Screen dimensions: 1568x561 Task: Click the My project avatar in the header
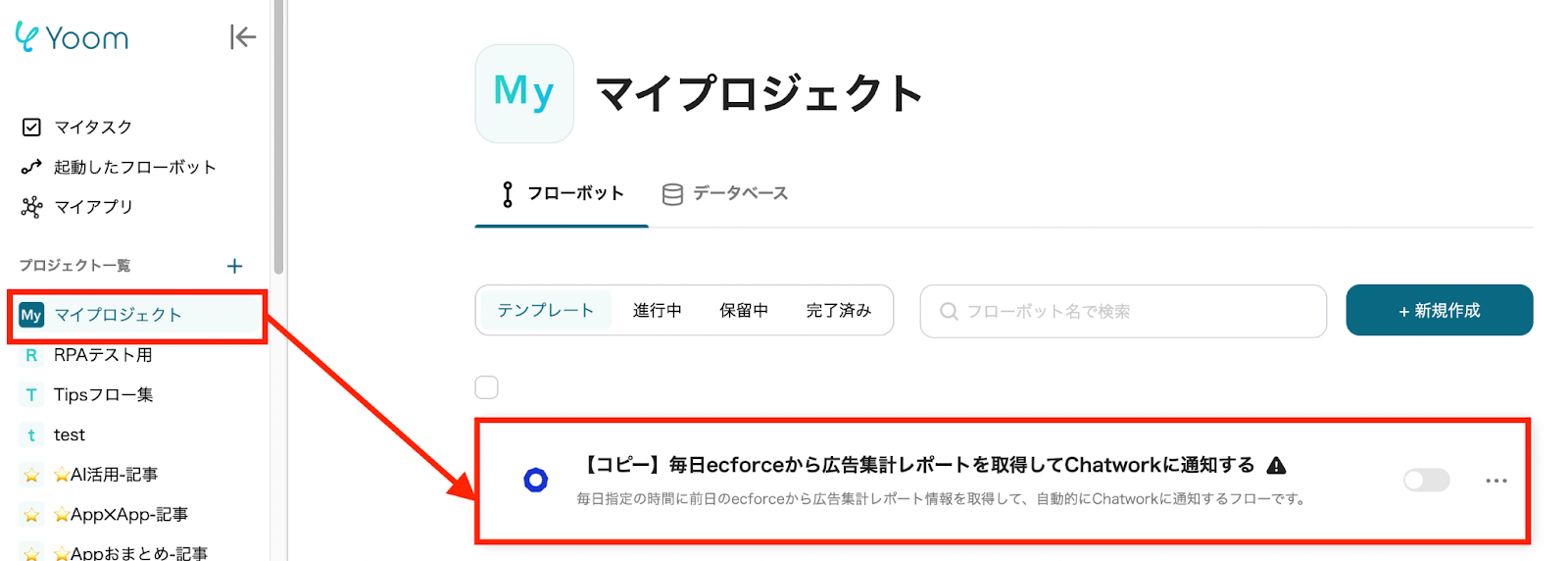[524, 93]
